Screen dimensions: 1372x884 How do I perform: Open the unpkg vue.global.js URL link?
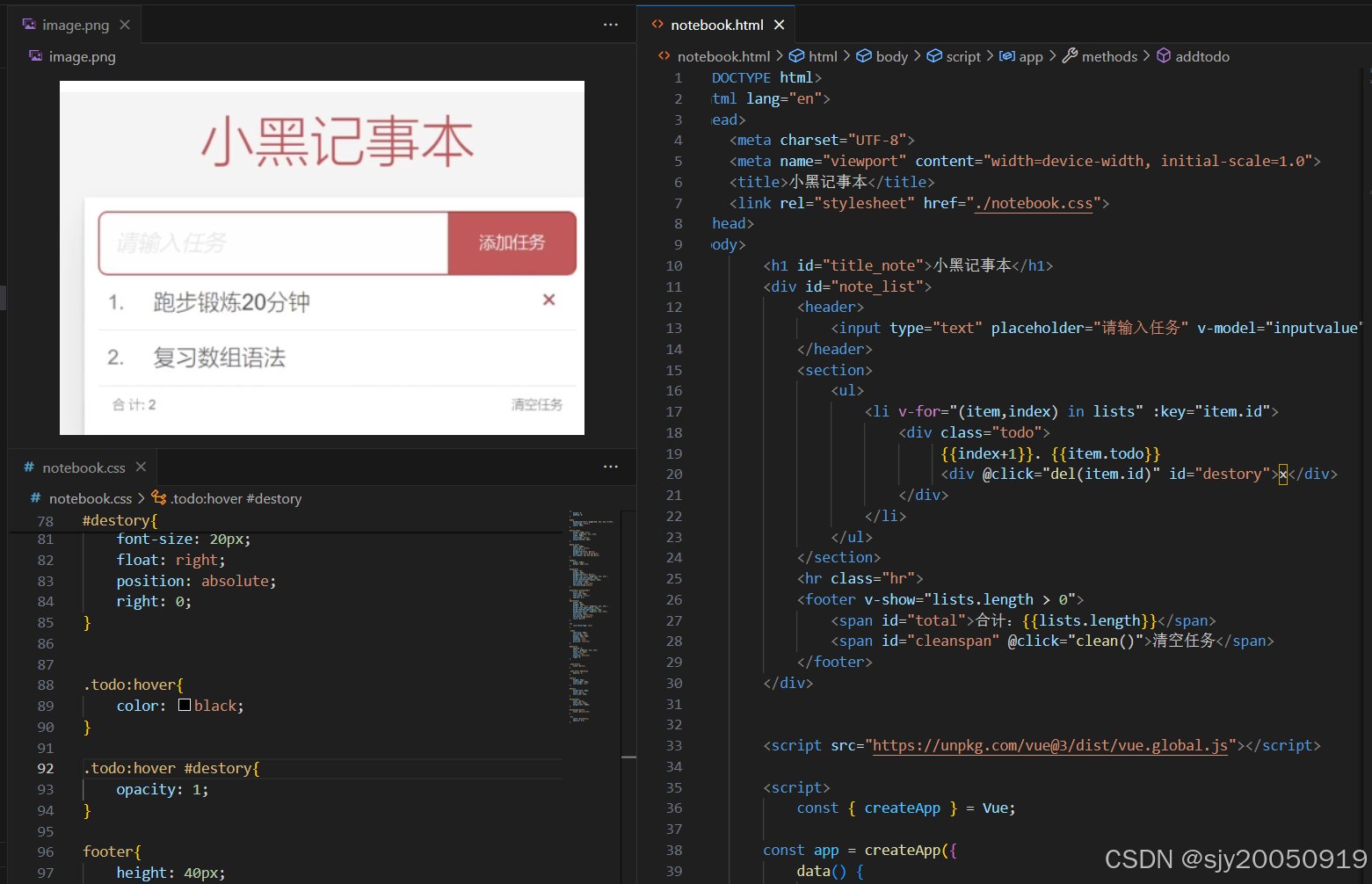pos(1050,745)
